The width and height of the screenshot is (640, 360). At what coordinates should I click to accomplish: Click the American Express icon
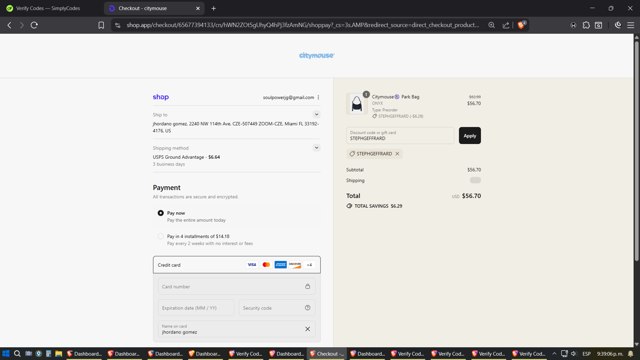[280, 265]
